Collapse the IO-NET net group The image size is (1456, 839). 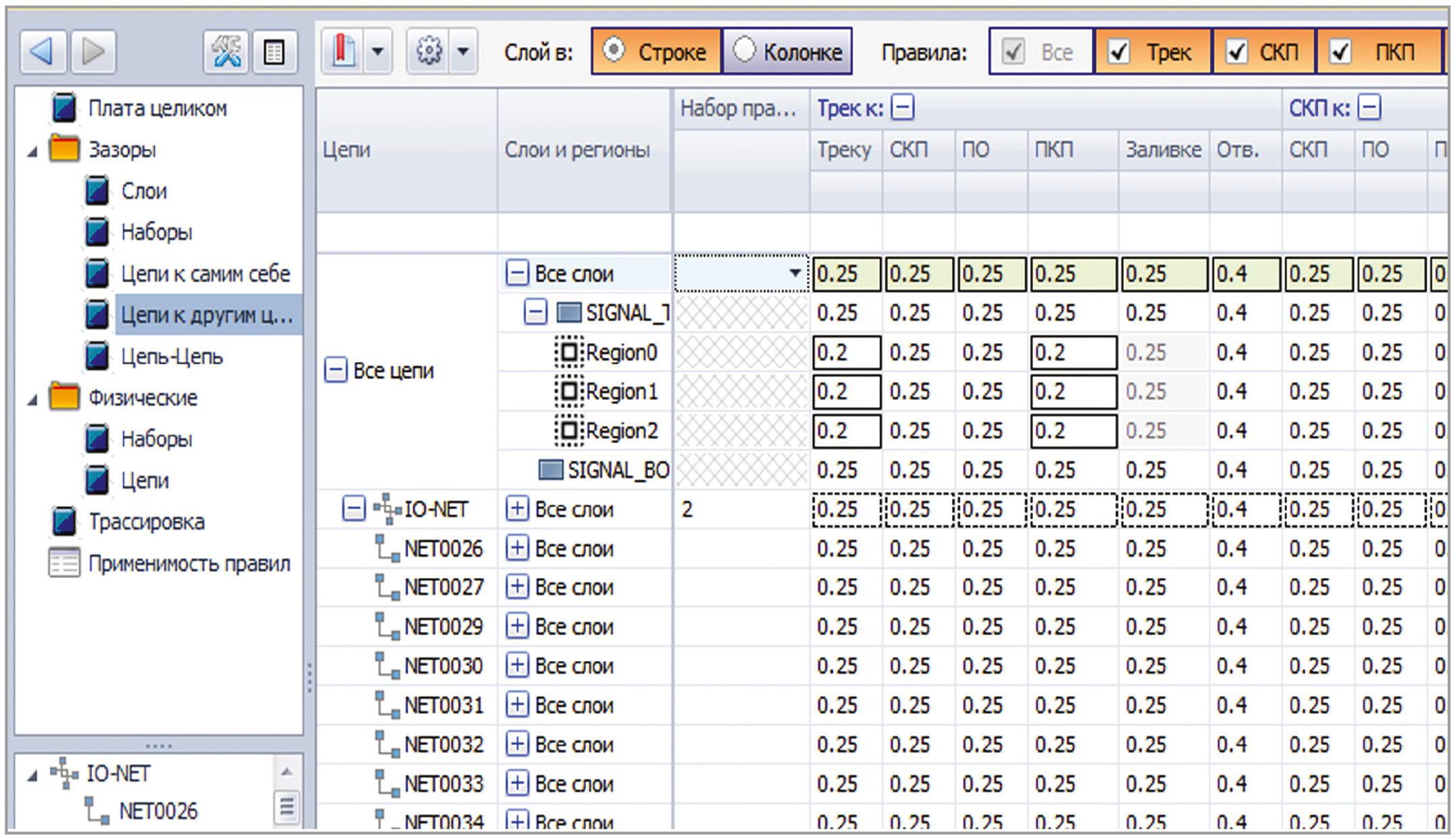point(353,509)
